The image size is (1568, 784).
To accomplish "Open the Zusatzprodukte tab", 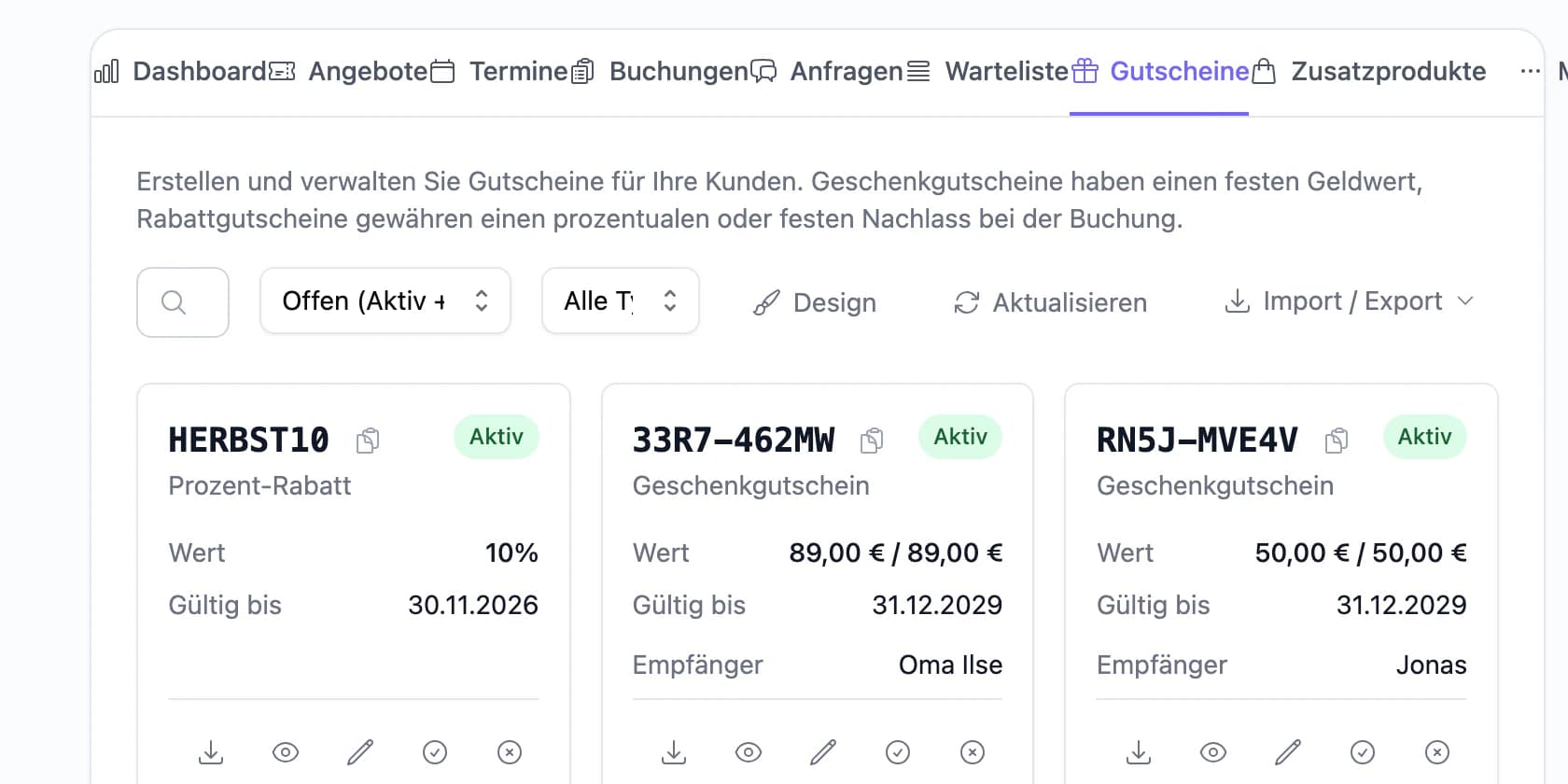I will click(1368, 71).
